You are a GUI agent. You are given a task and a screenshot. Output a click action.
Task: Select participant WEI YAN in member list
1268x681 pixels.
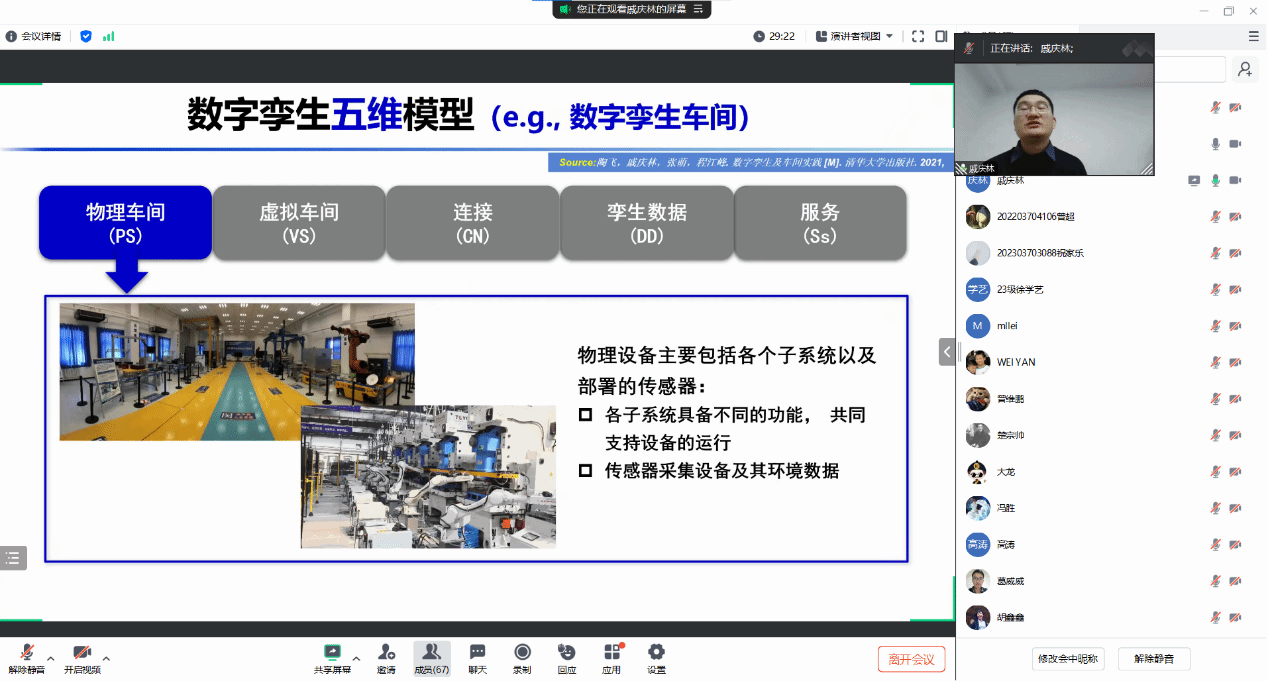click(1016, 362)
